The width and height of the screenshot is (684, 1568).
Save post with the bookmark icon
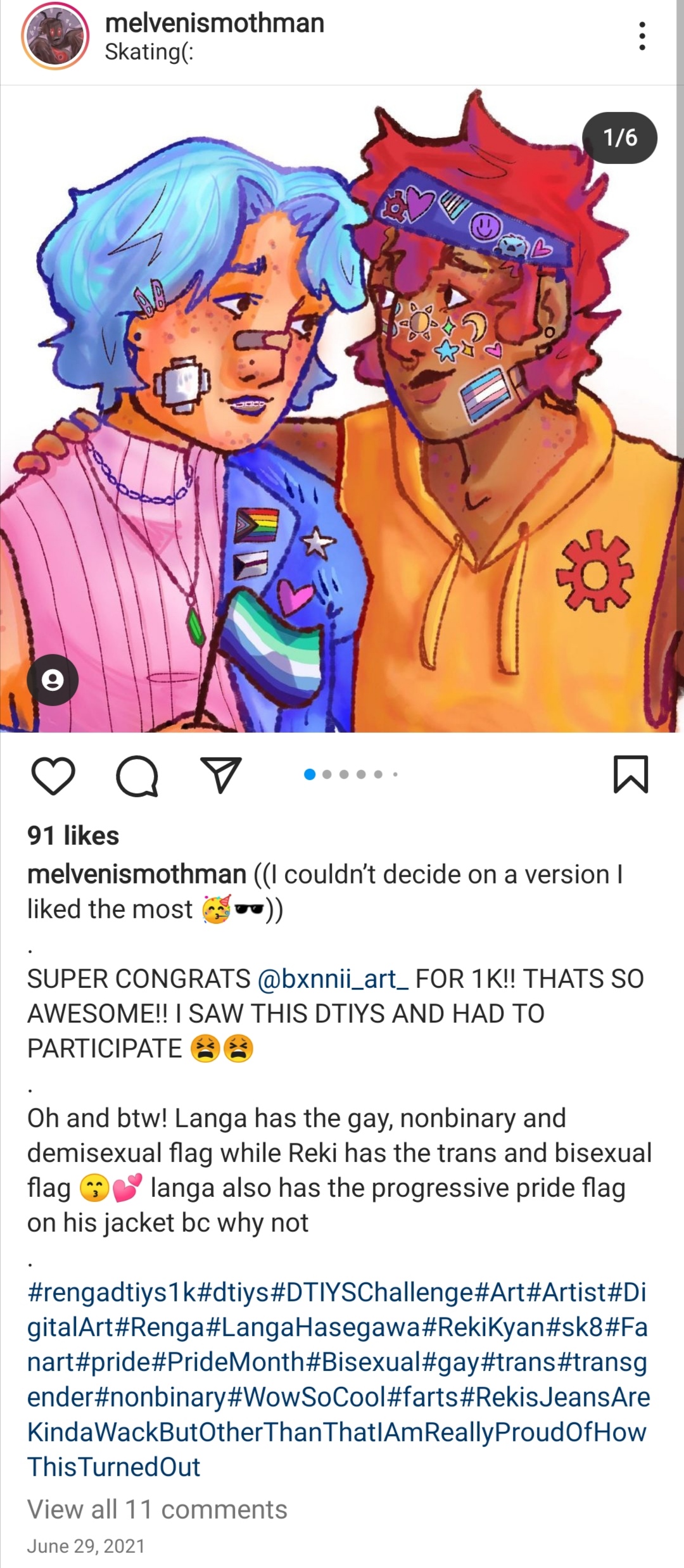[x=630, y=774]
